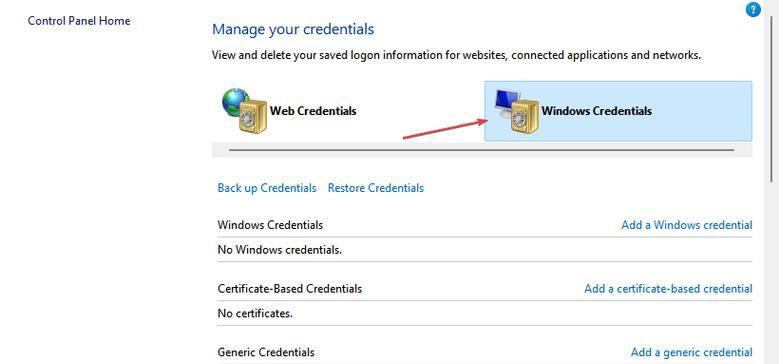Click the "No certificates." text
Screen dimensions: 779x364
pyautogui.click(x=255, y=314)
